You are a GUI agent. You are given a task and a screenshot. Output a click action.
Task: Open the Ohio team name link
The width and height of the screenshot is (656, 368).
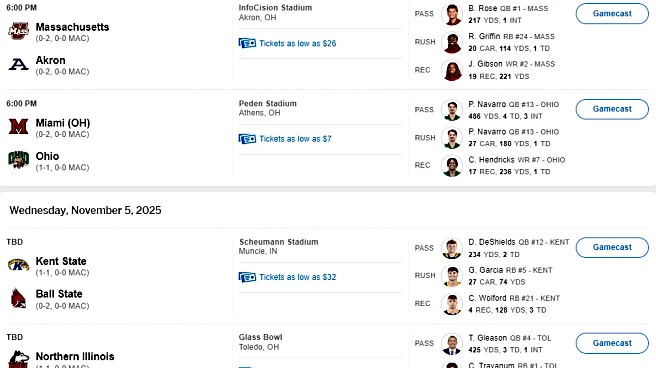tap(47, 156)
